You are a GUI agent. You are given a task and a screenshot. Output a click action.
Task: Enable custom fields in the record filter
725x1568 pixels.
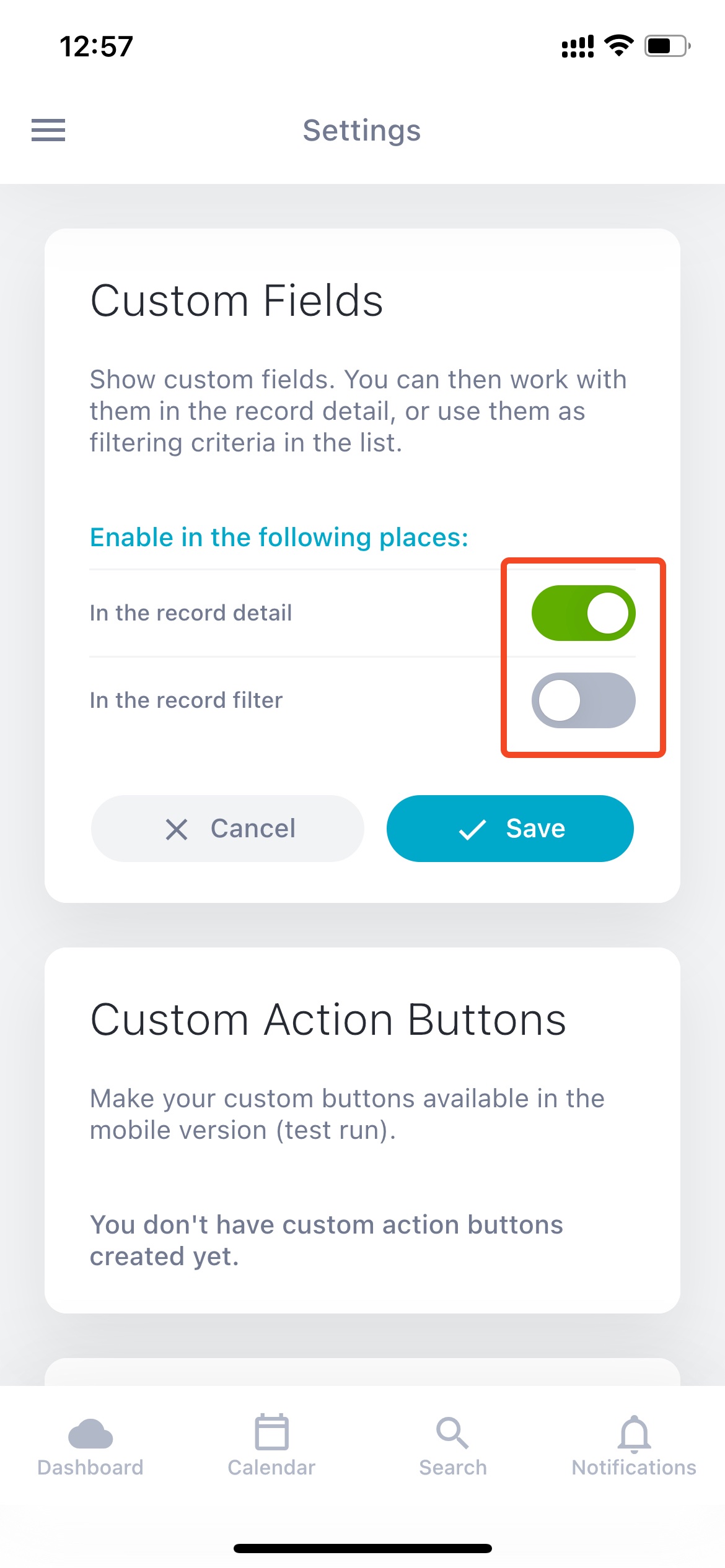[583, 700]
